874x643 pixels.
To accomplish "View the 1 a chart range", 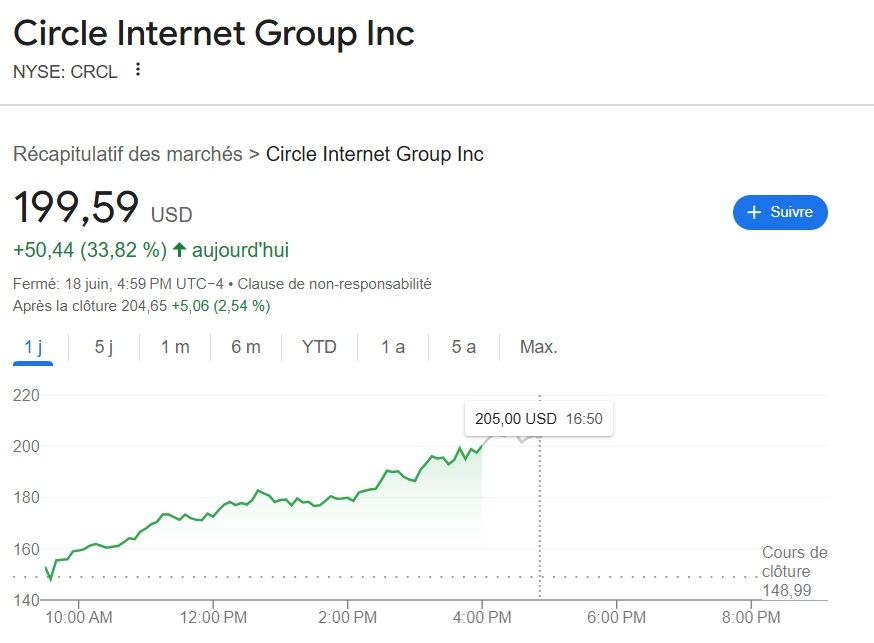I will pyautogui.click(x=393, y=347).
